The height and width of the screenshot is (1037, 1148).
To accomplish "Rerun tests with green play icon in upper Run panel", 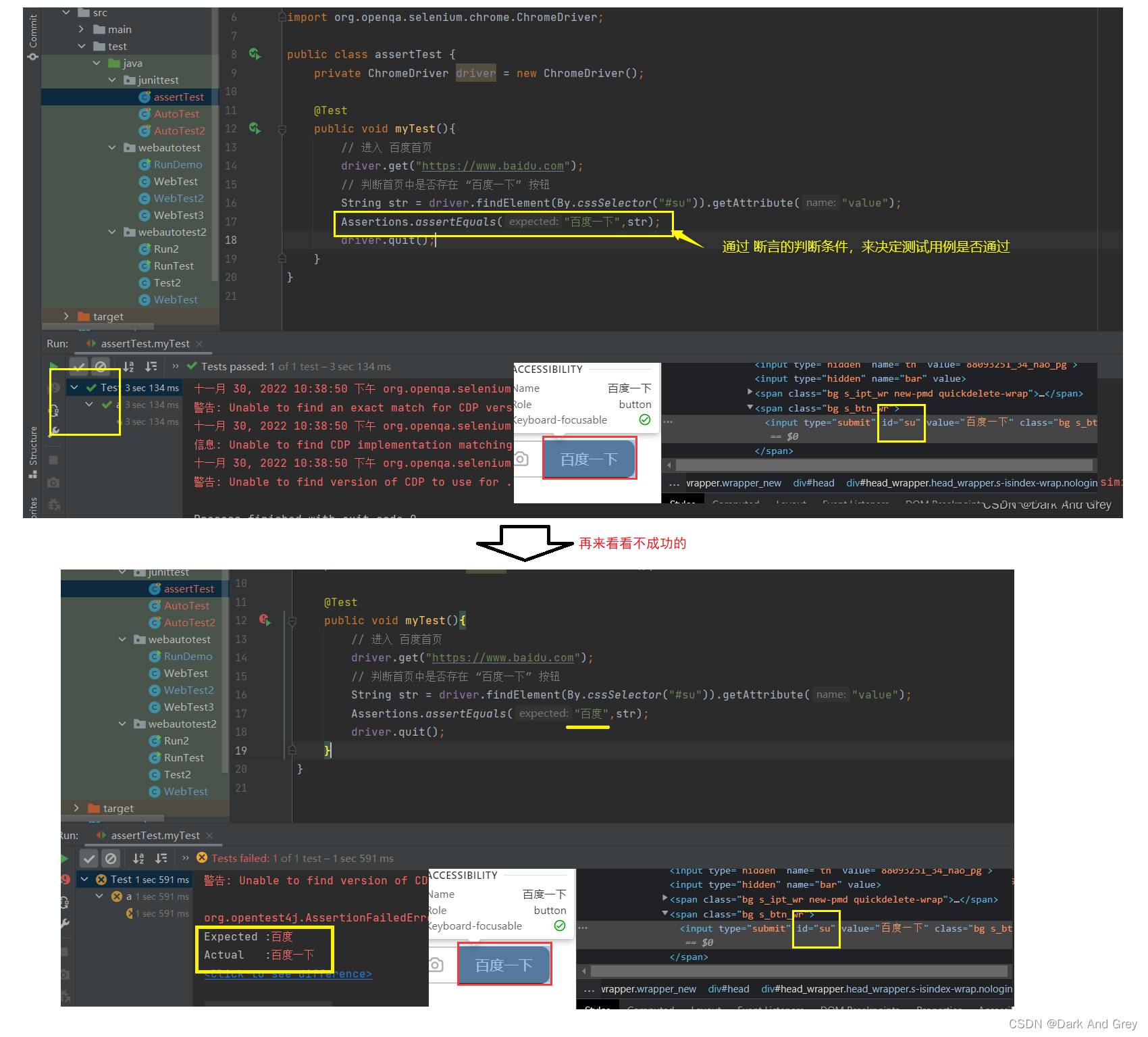I will [54, 367].
